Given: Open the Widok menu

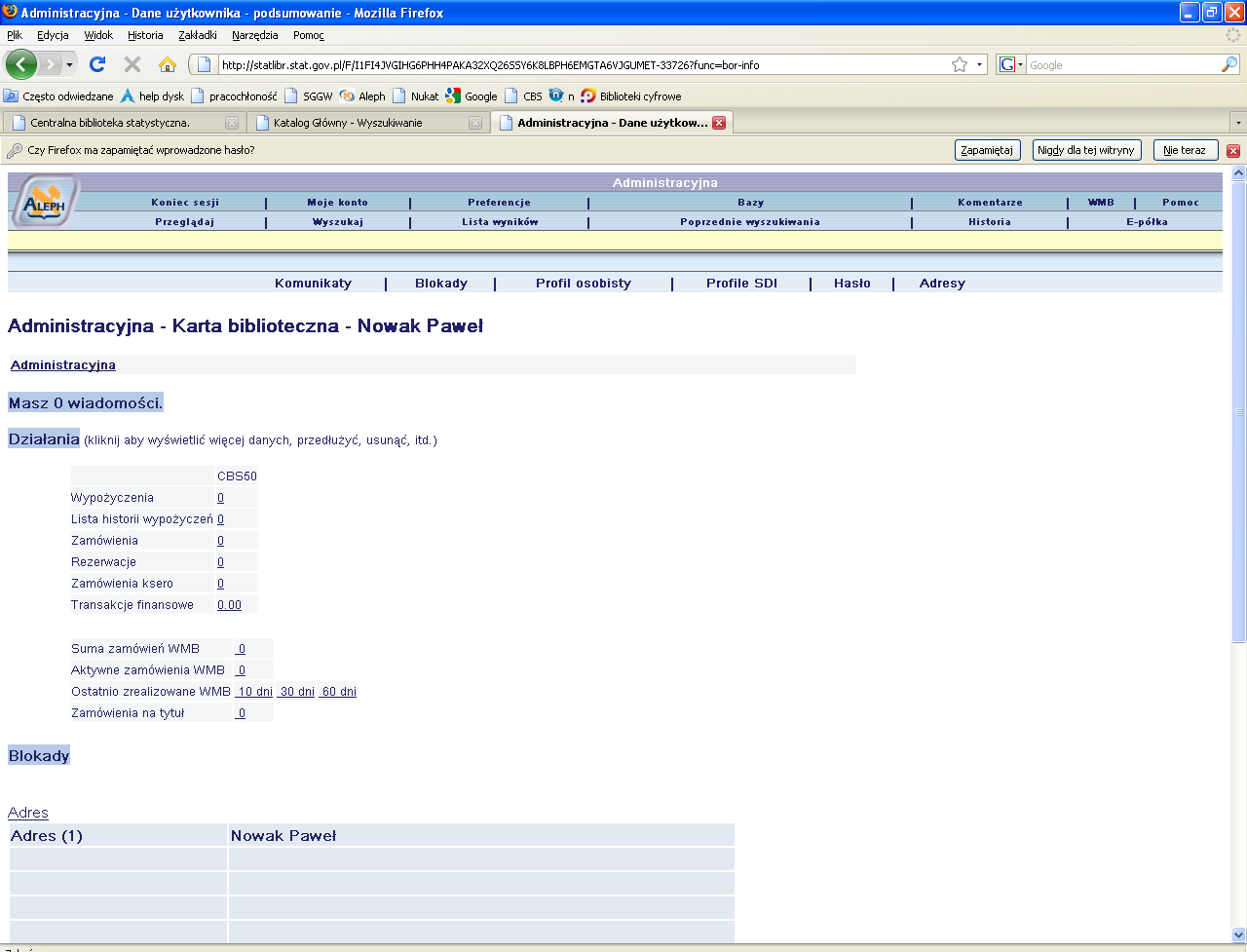Looking at the screenshot, I should pos(98,35).
